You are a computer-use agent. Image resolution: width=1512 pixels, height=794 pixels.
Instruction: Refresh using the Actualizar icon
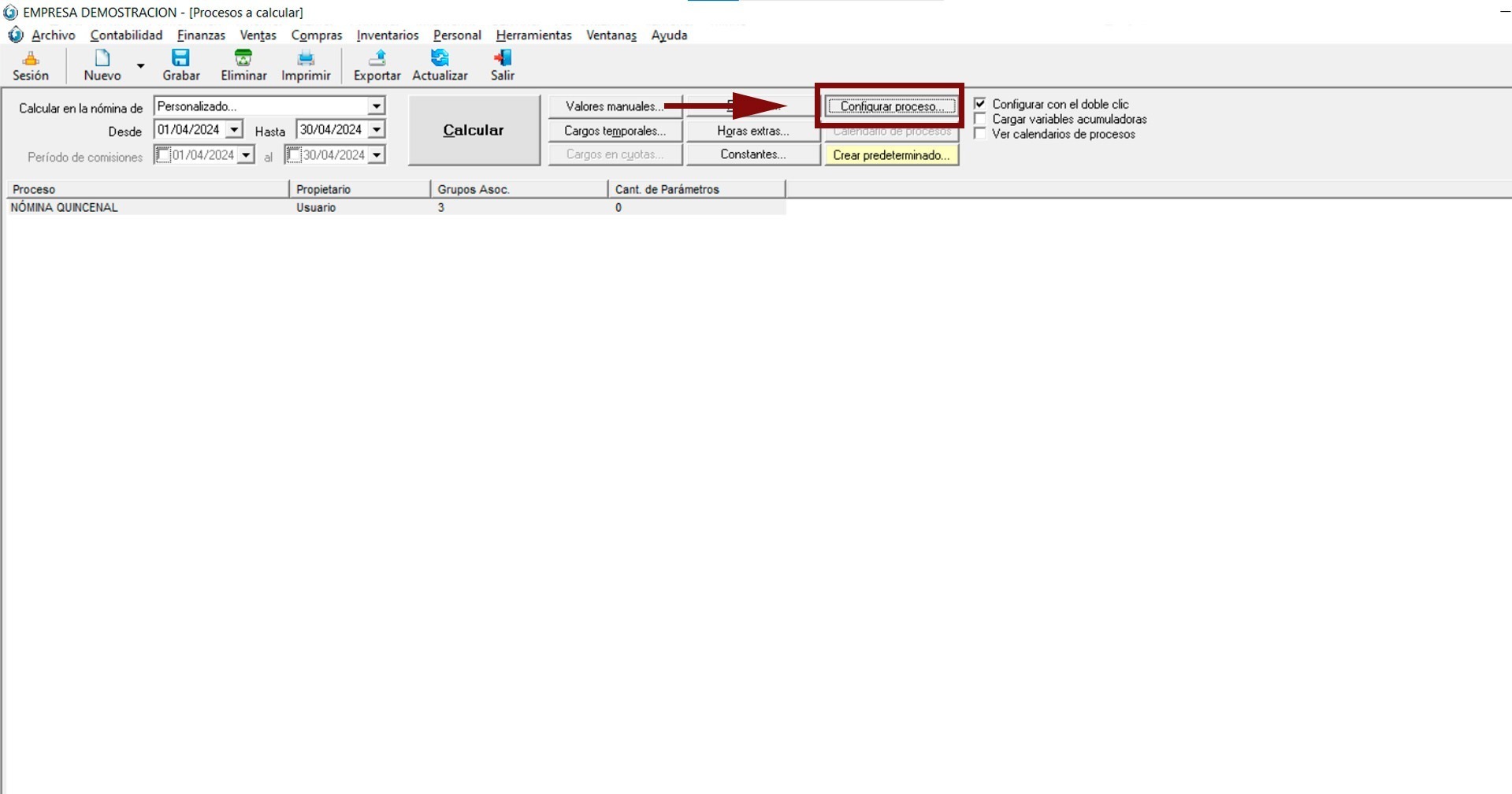point(440,59)
